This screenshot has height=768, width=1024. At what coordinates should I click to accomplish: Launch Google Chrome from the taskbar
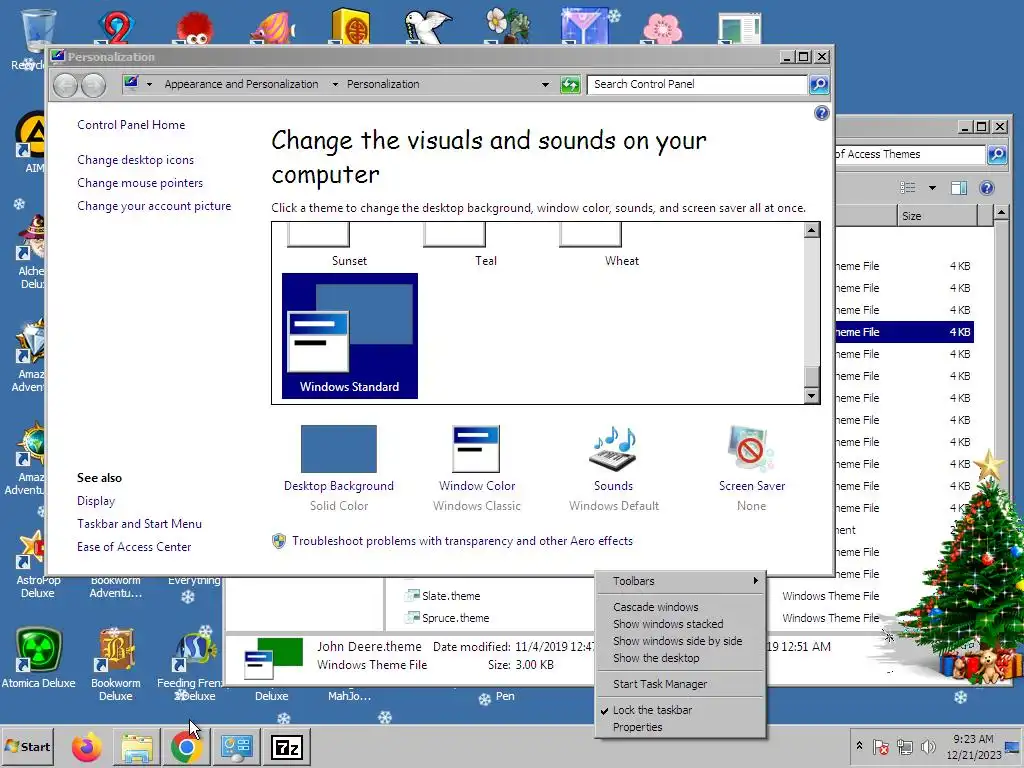187,747
